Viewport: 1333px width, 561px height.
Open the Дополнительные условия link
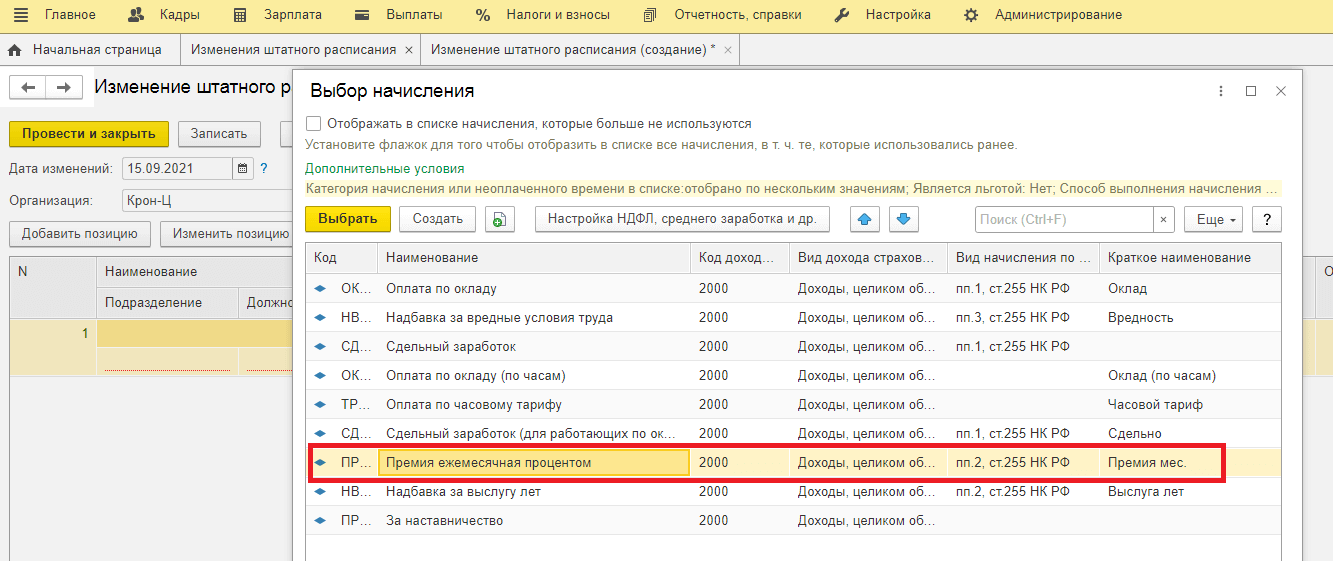pyautogui.click(x=384, y=169)
